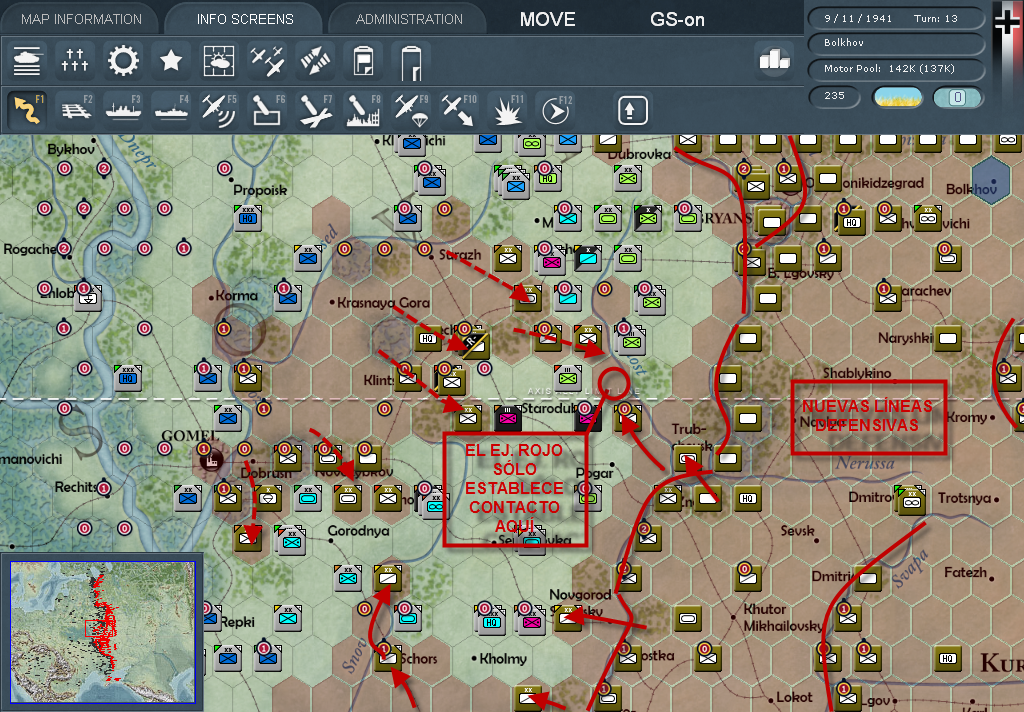Screen dimensions: 1024x712
Task: Open the air doctrine planes icon
Action: point(267,61)
